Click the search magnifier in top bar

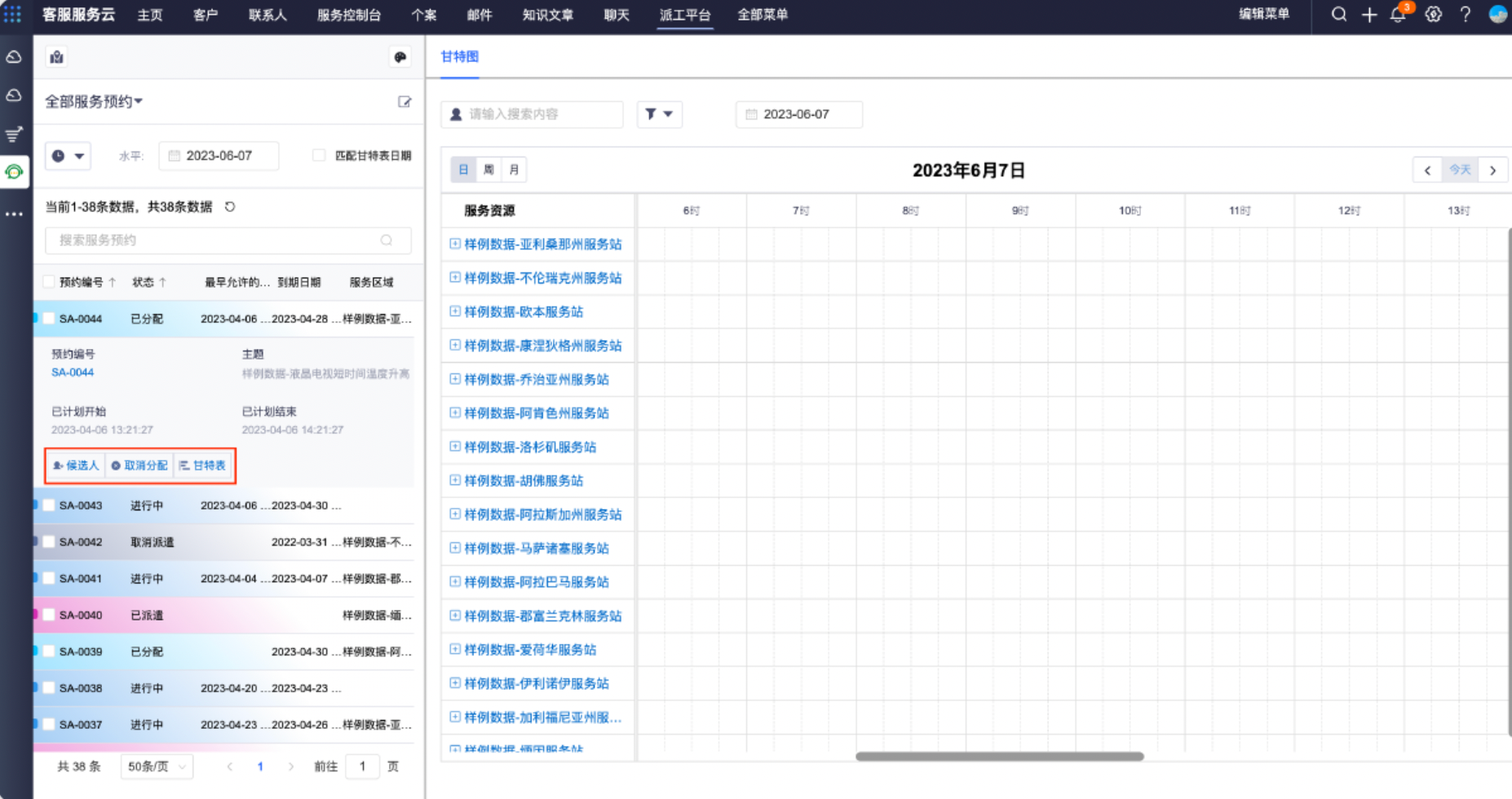coord(1338,15)
